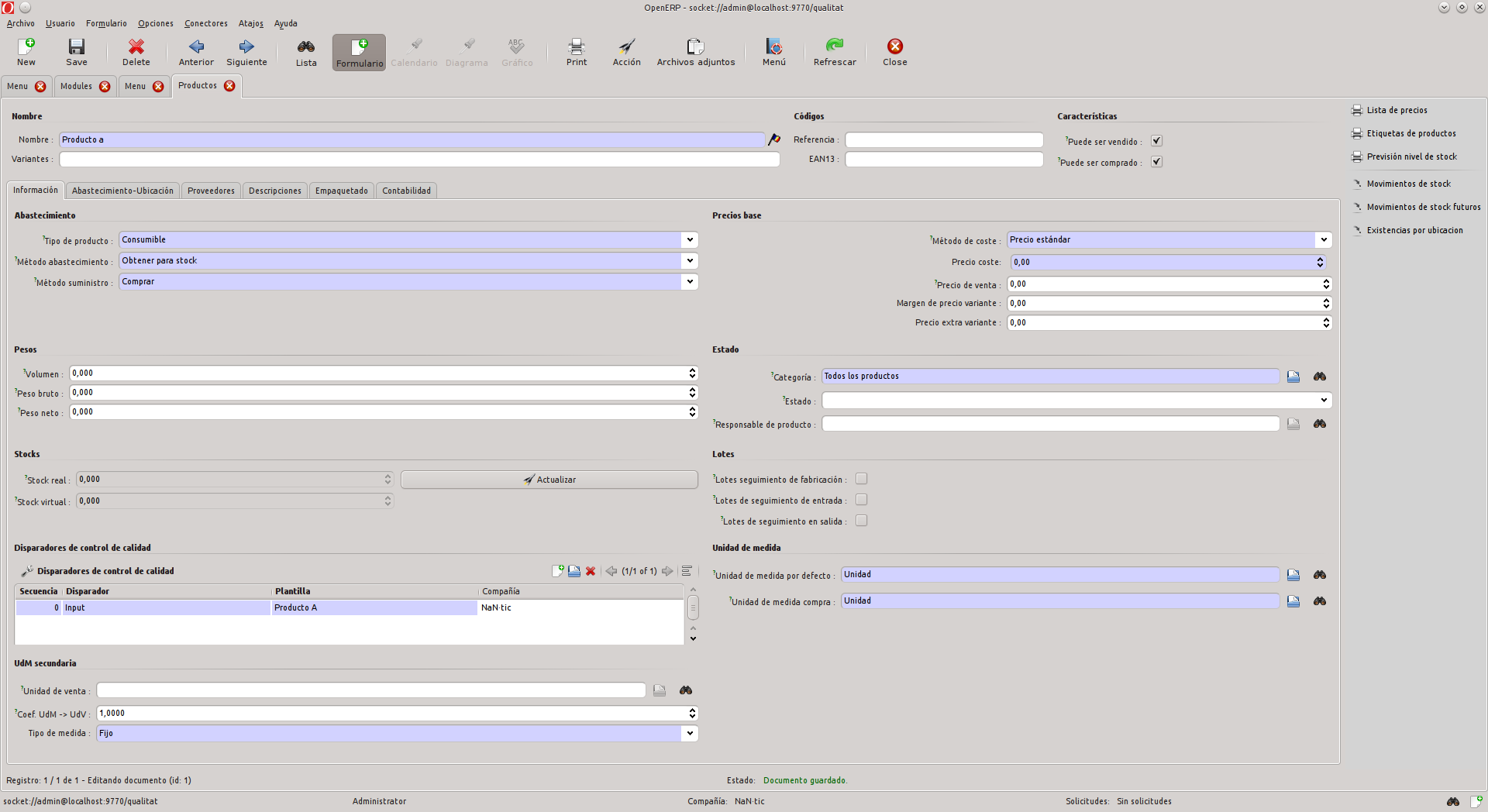Click the New record toolbar icon
This screenshot has height=812, width=1488.
[x=27, y=52]
